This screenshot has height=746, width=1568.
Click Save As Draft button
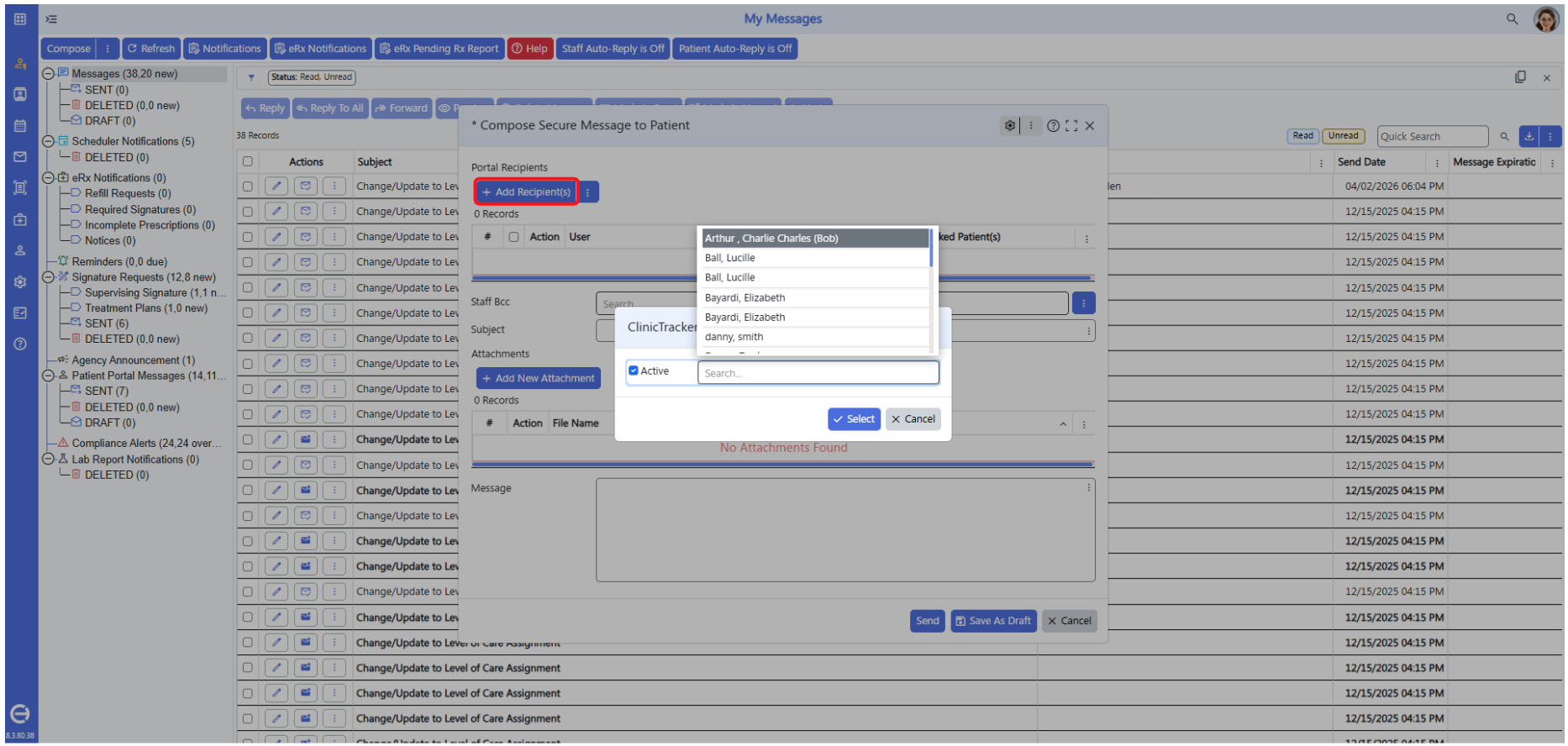tap(993, 621)
